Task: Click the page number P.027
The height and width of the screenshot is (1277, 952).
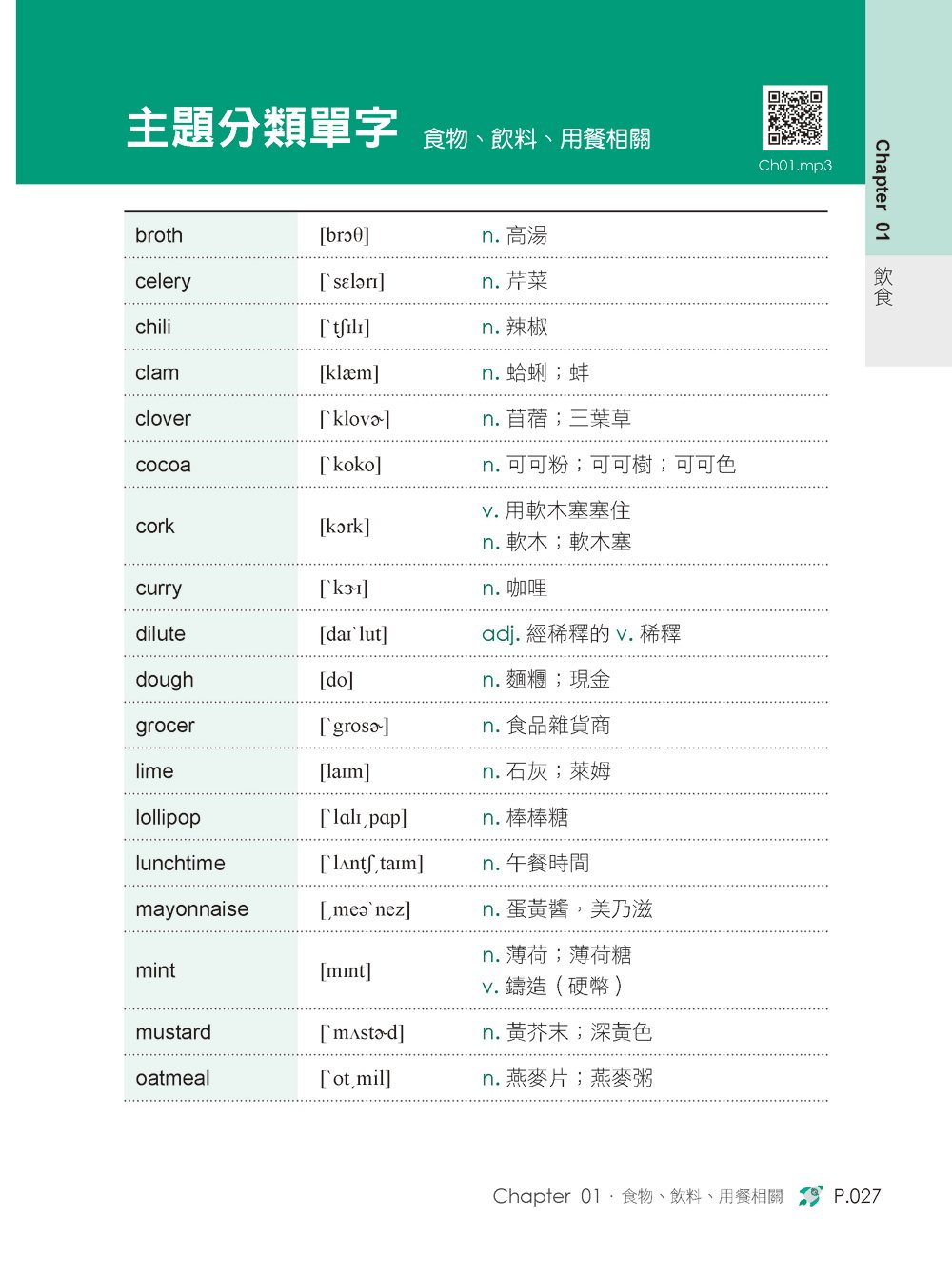Action: coord(857,1196)
